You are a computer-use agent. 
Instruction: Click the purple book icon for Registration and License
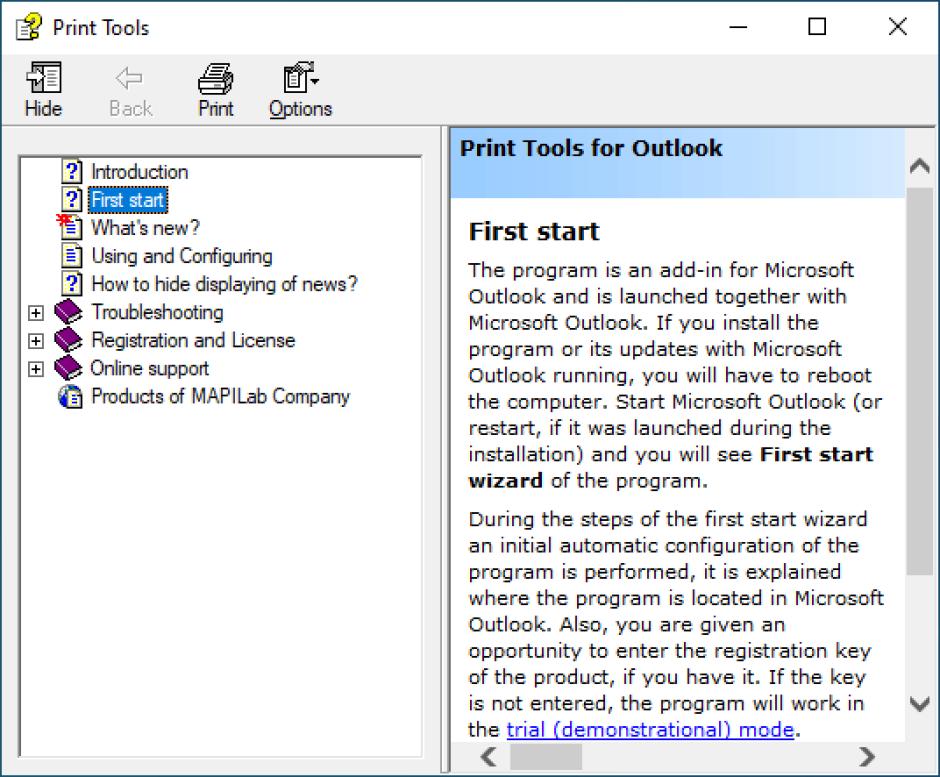[68, 340]
